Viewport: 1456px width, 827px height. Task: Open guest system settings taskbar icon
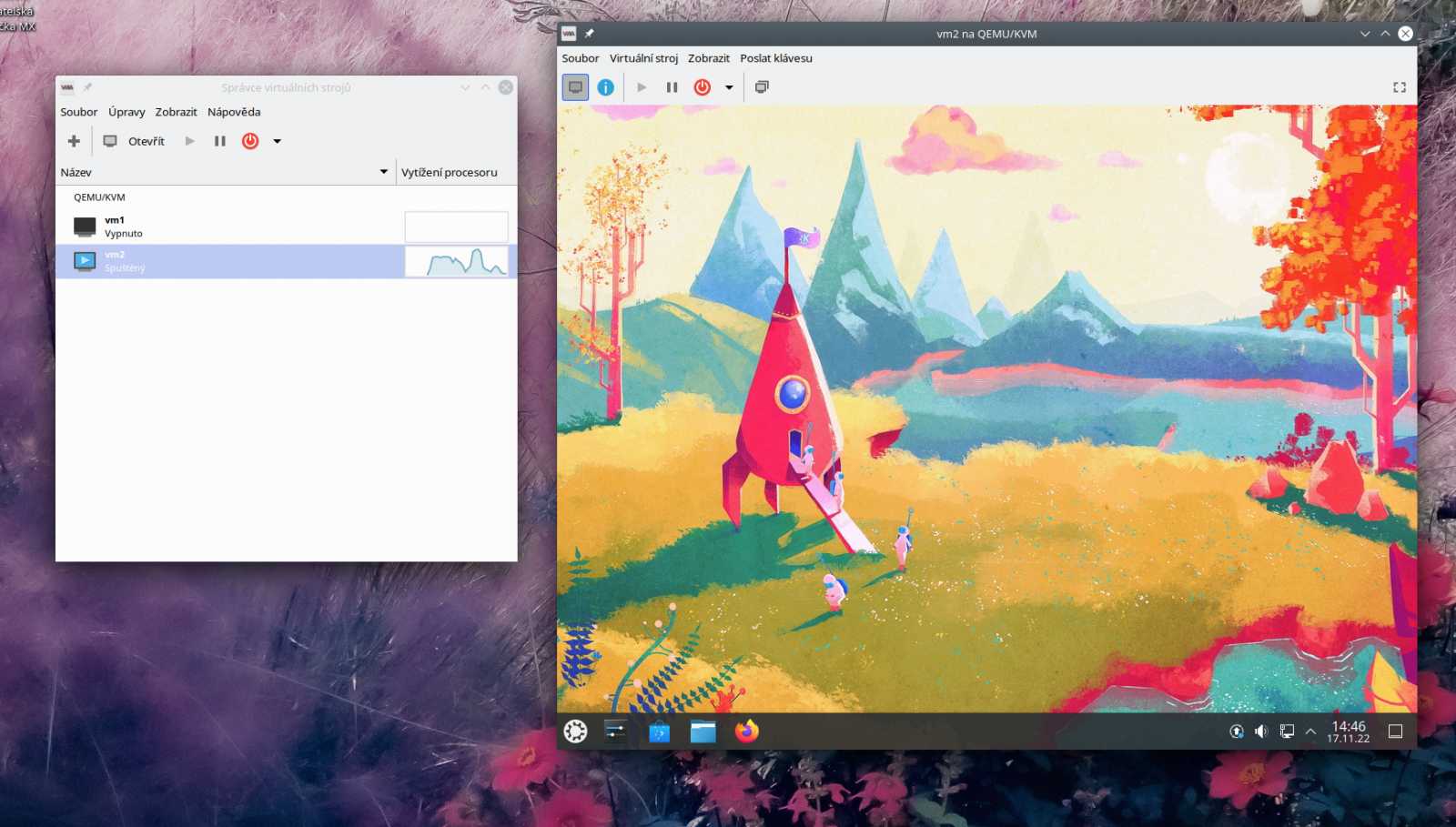pyautogui.click(x=615, y=731)
